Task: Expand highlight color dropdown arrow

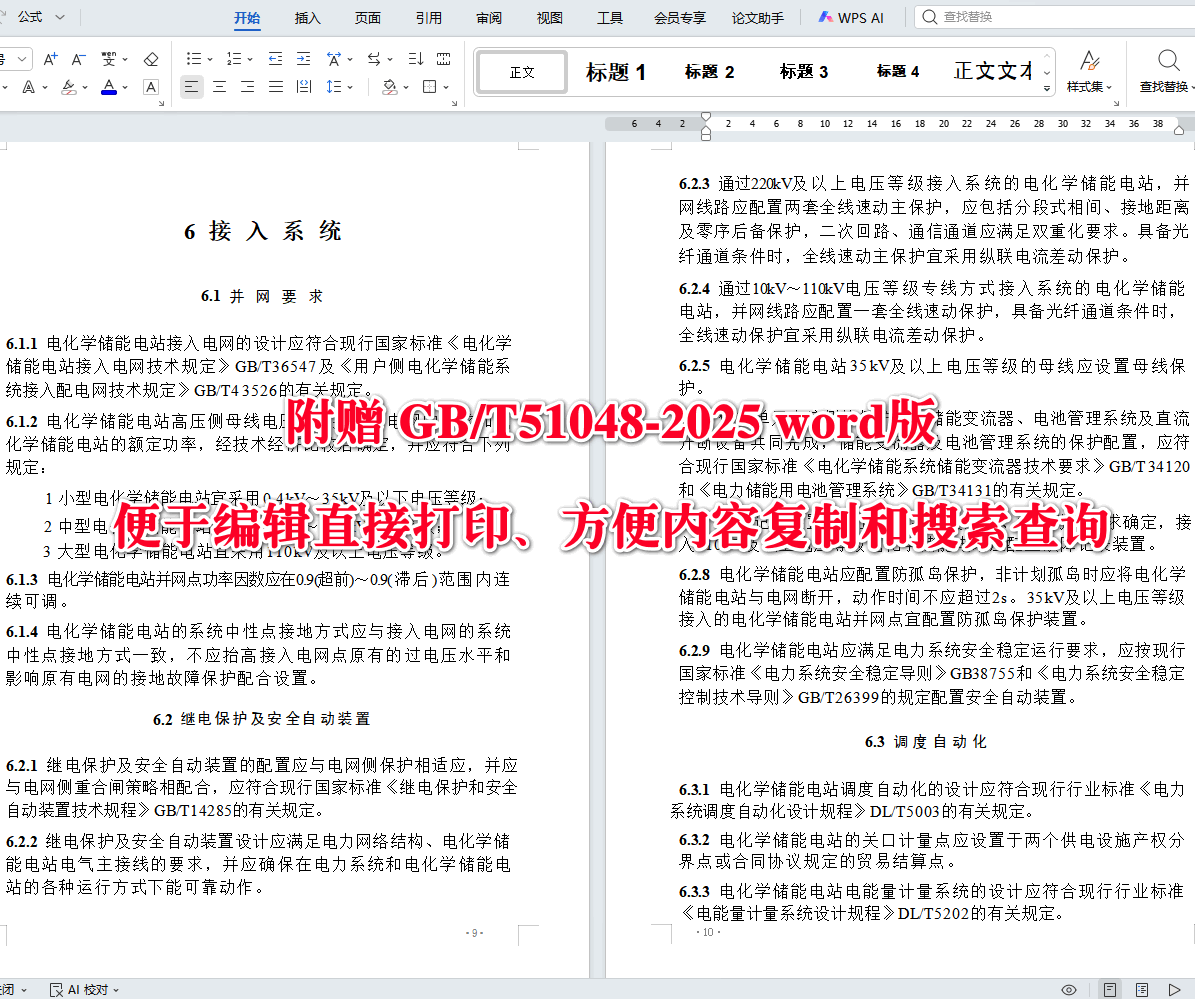Action: tap(85, 88)
